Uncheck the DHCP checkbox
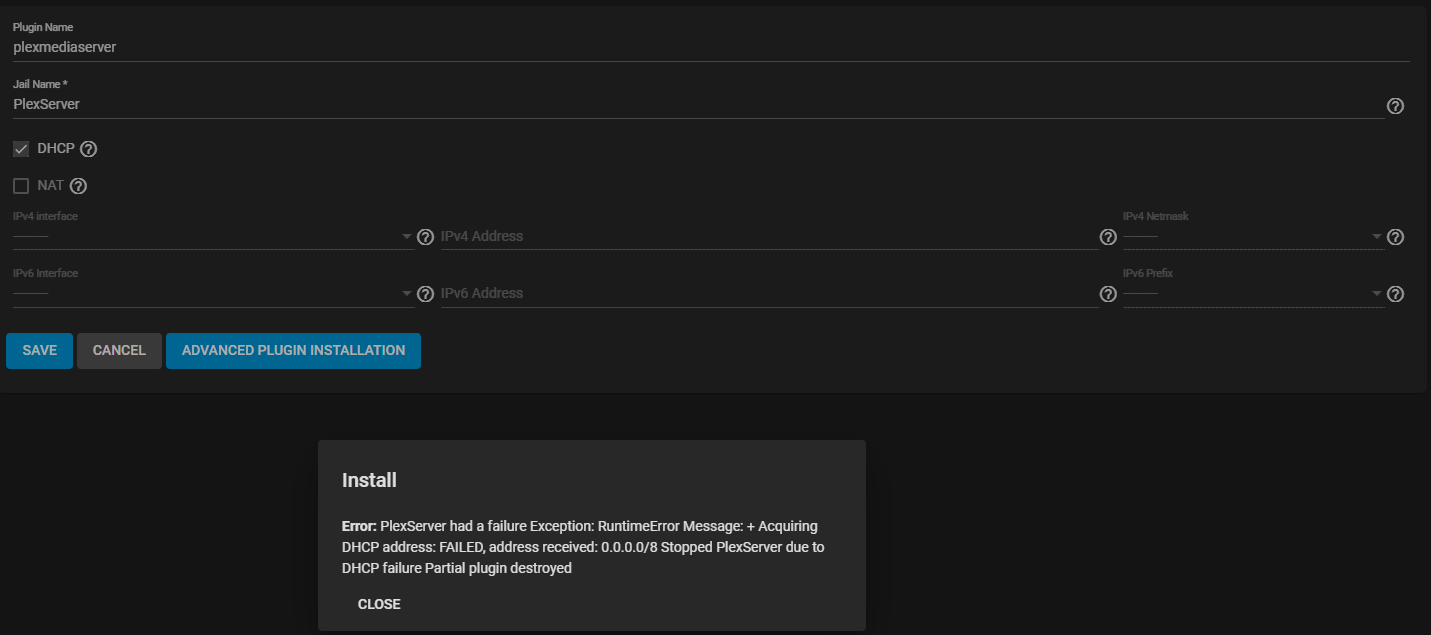This screenshot has height=635, width=1431. point(21,149)
